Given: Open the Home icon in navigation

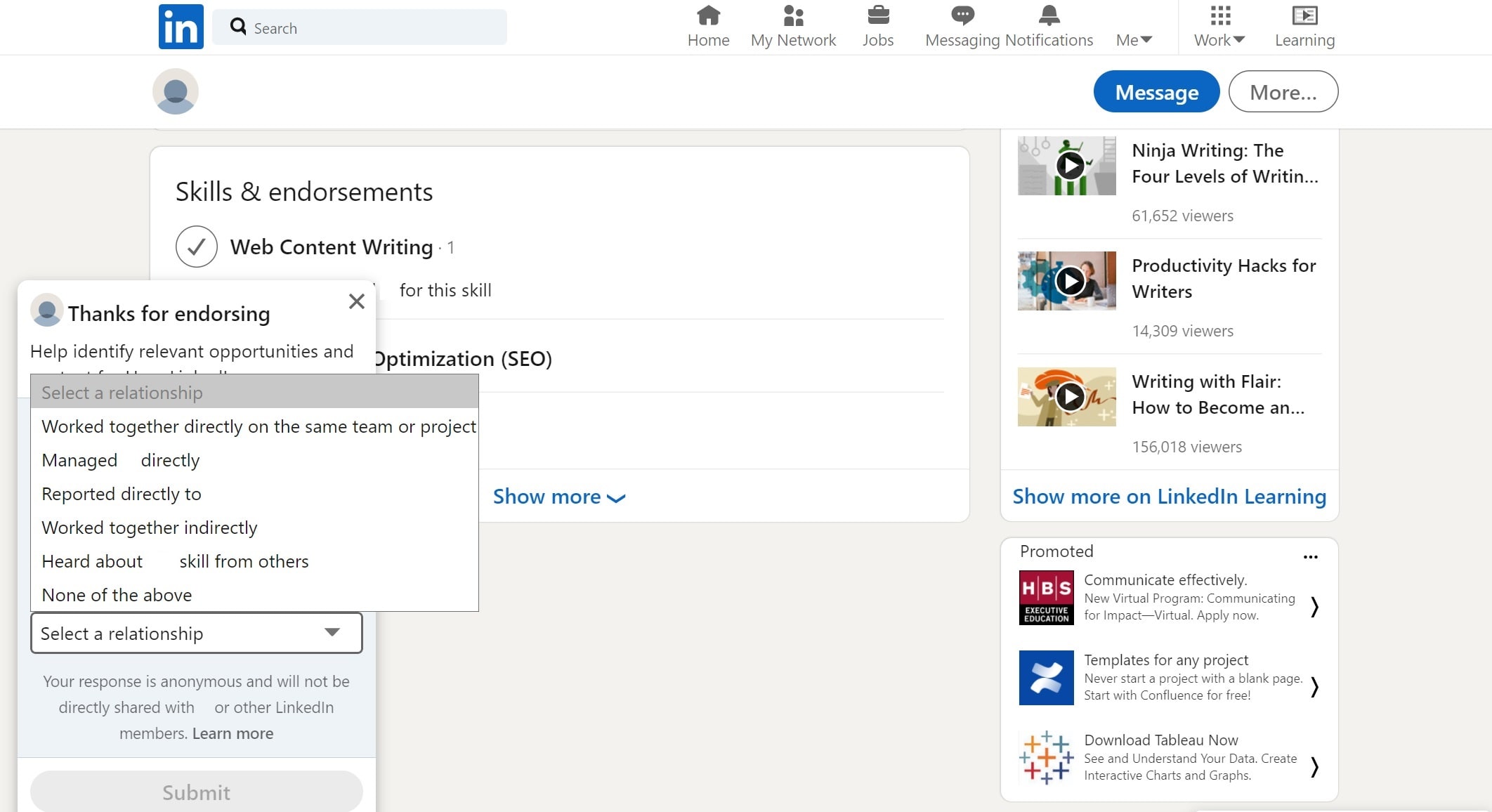Looking at the screenshot, I should 708,15.
